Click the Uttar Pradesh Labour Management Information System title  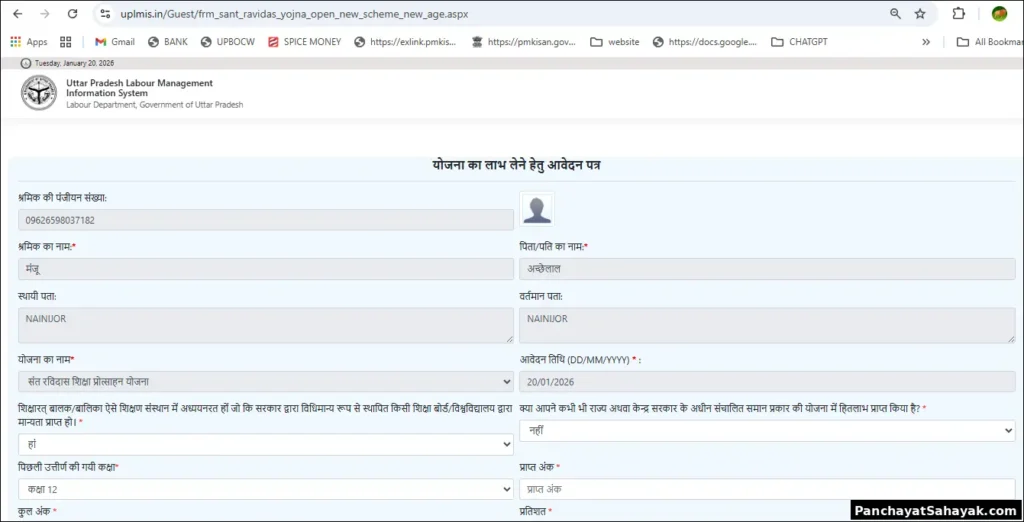coord(140,88)
